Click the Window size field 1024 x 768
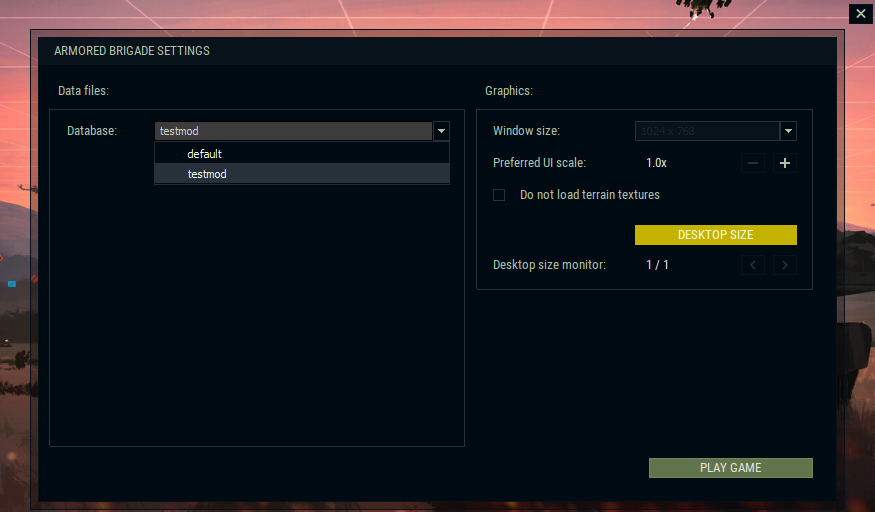Viewport: 875px width, 512px height. point(707,131)
